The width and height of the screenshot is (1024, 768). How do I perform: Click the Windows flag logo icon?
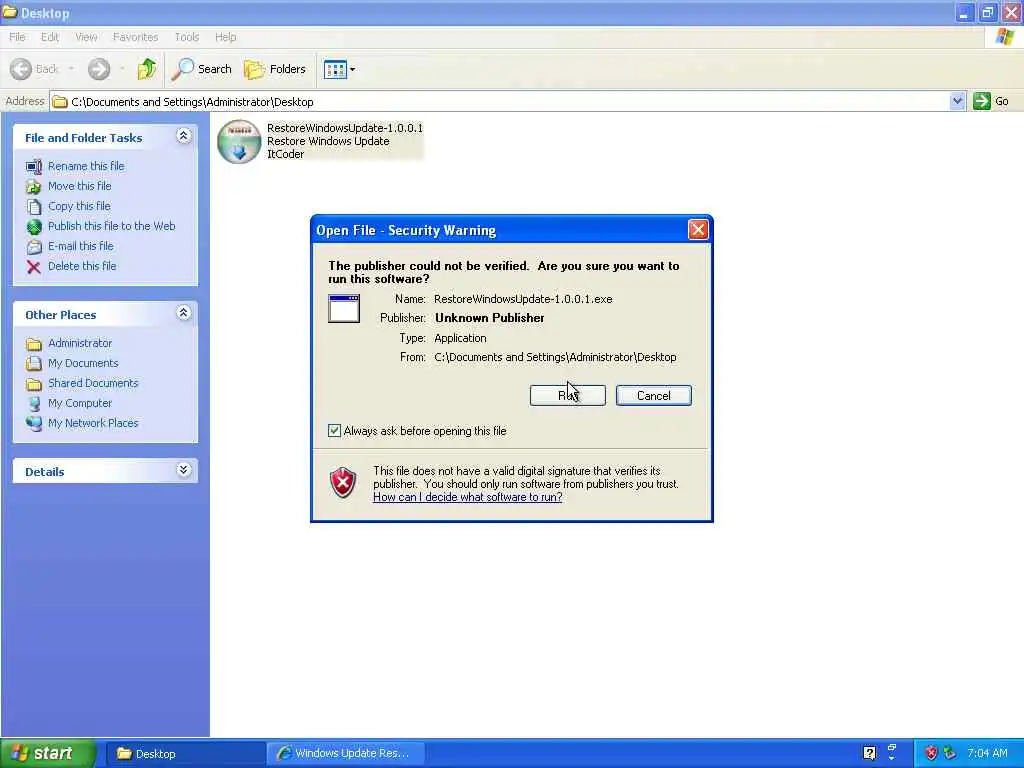[1005, 37]
